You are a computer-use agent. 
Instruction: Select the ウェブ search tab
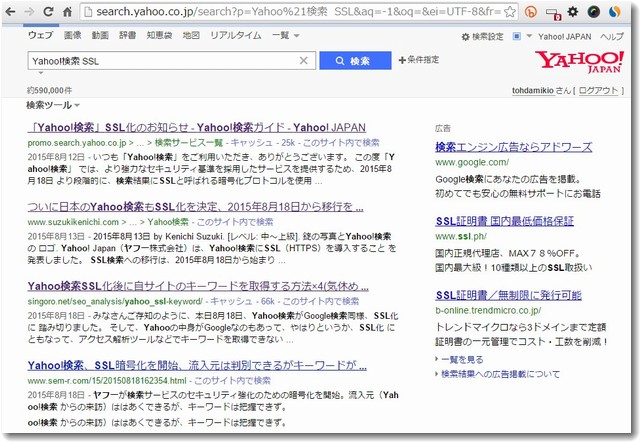[x=40, y=36]
